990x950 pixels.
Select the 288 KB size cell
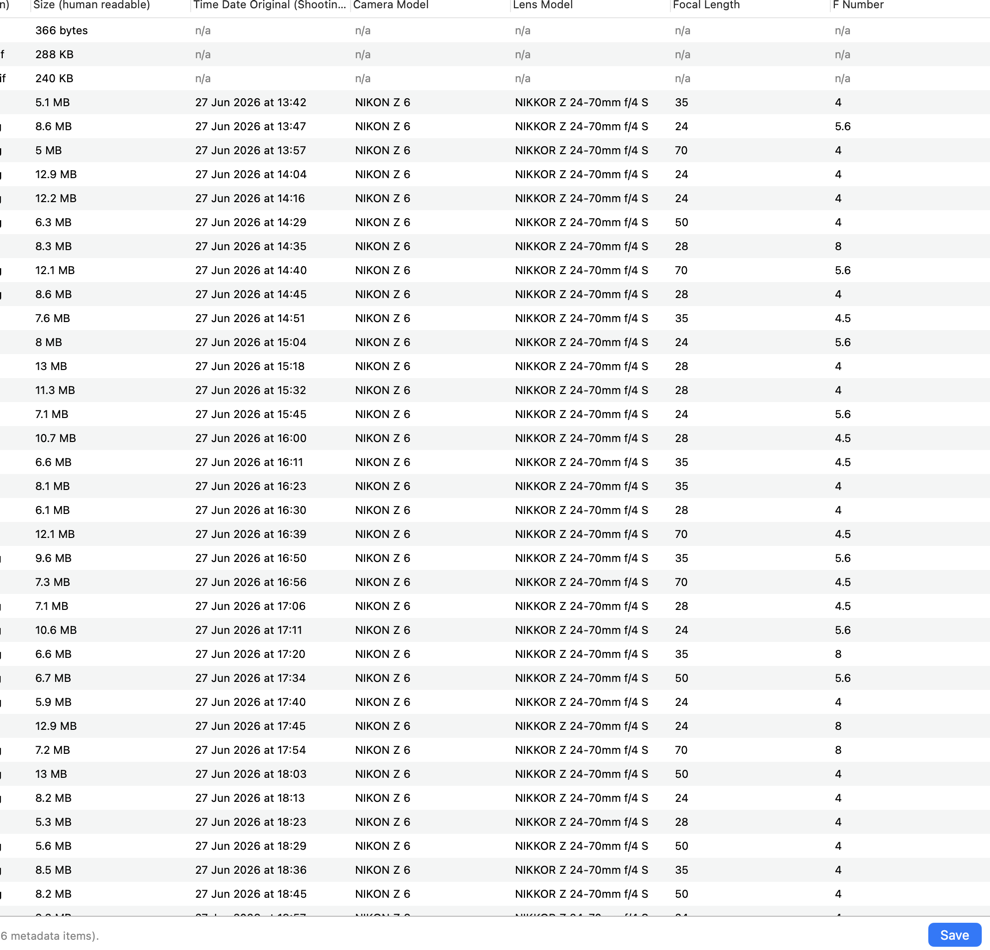pyautogui.click(x=54, y=54)
